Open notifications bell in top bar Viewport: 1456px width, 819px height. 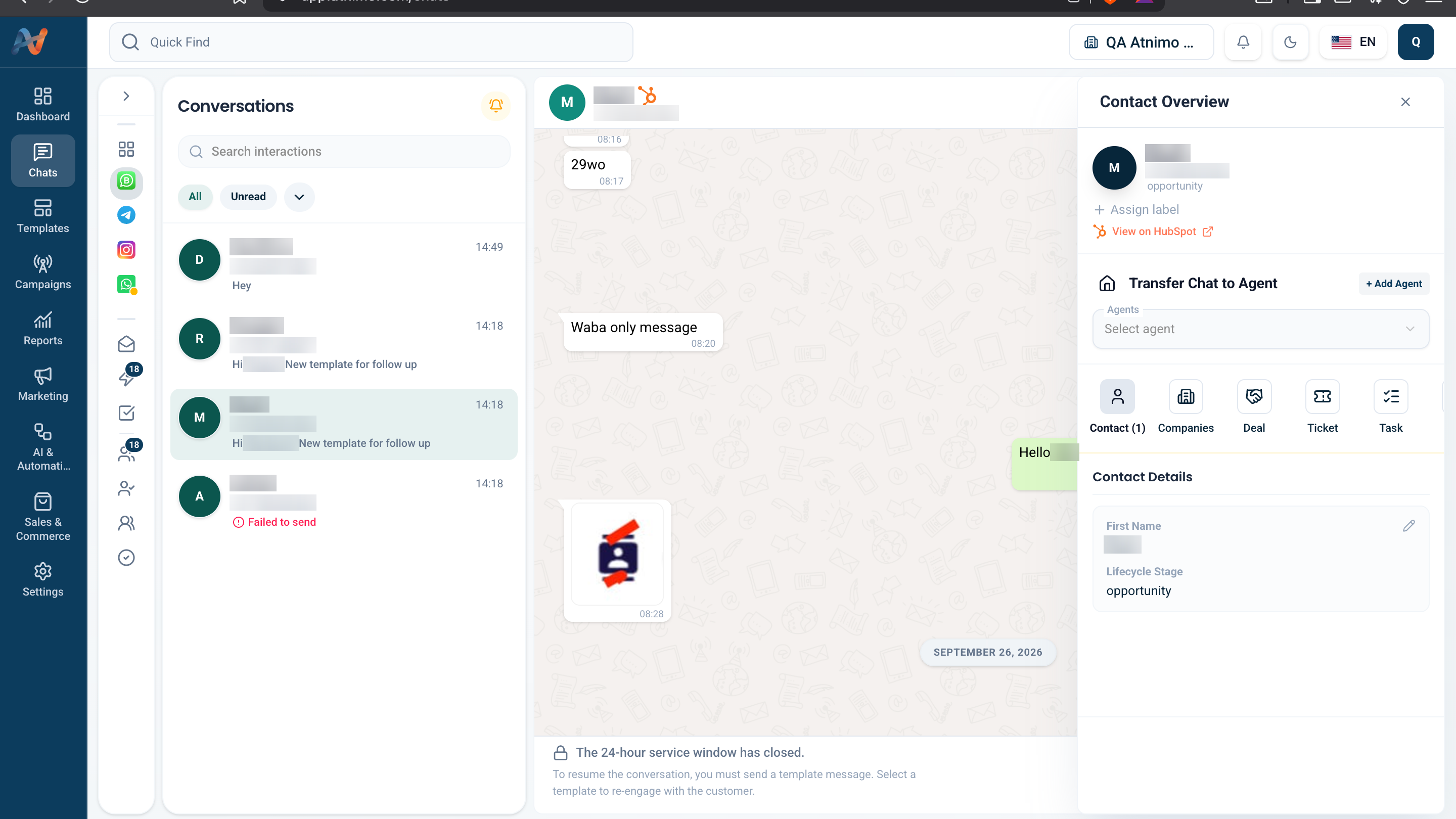[x=1243, y=42]
